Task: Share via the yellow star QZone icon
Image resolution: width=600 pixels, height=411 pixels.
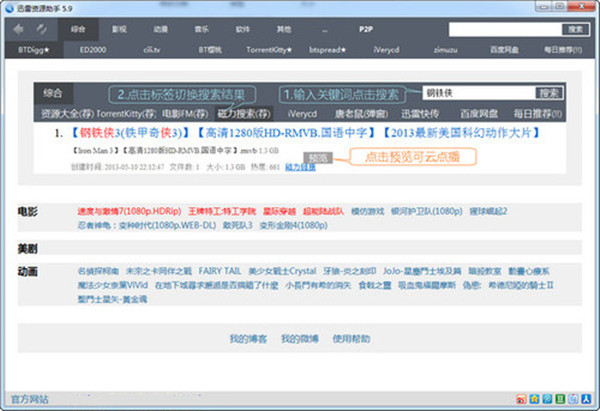Action: pyautogui.click(x=534, y=399)
